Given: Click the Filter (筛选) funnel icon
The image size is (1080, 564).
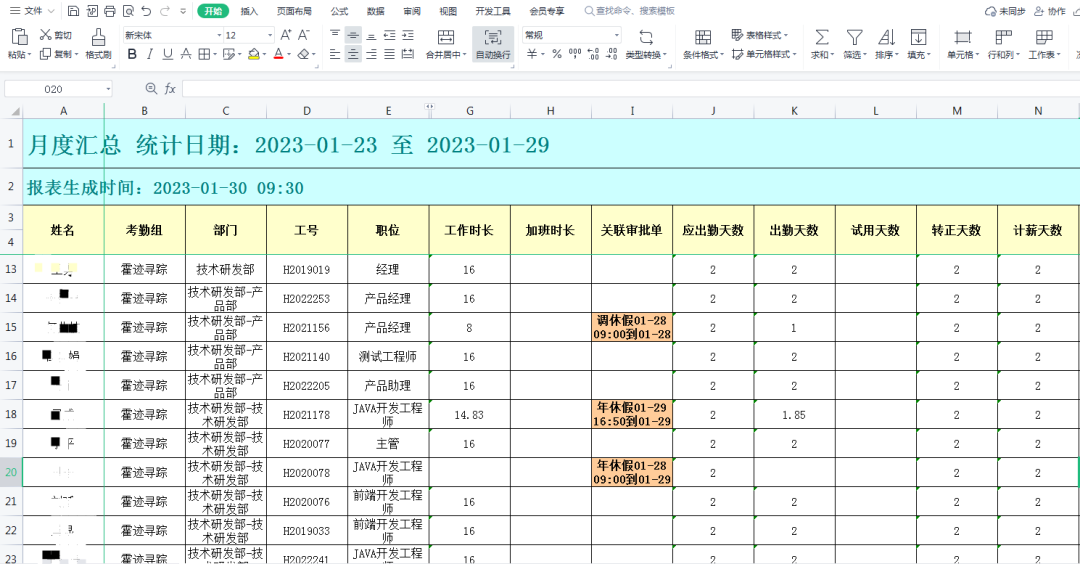Looking at the screenshot, I should tap(854, 38).
